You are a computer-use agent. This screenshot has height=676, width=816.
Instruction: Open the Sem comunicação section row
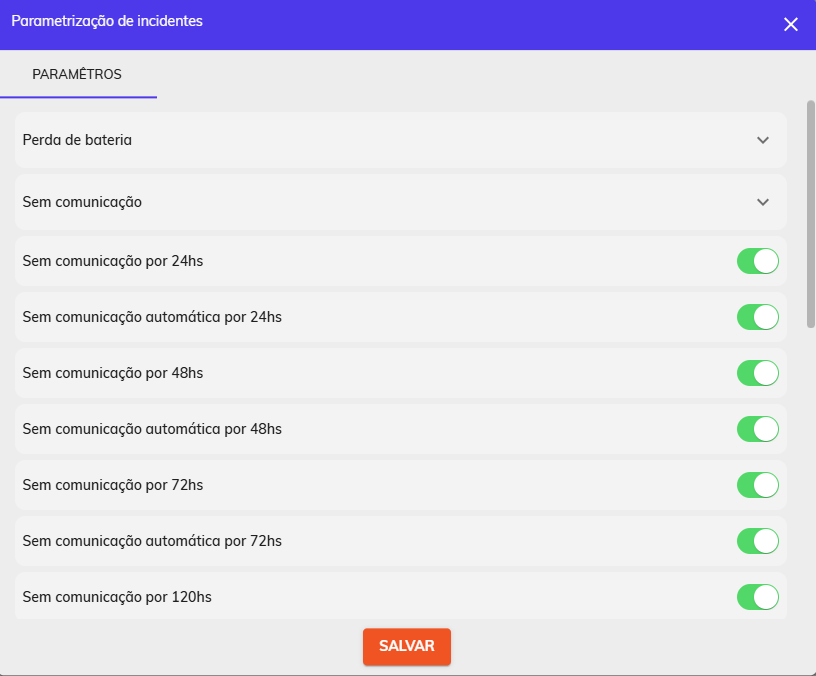point(401,202)
